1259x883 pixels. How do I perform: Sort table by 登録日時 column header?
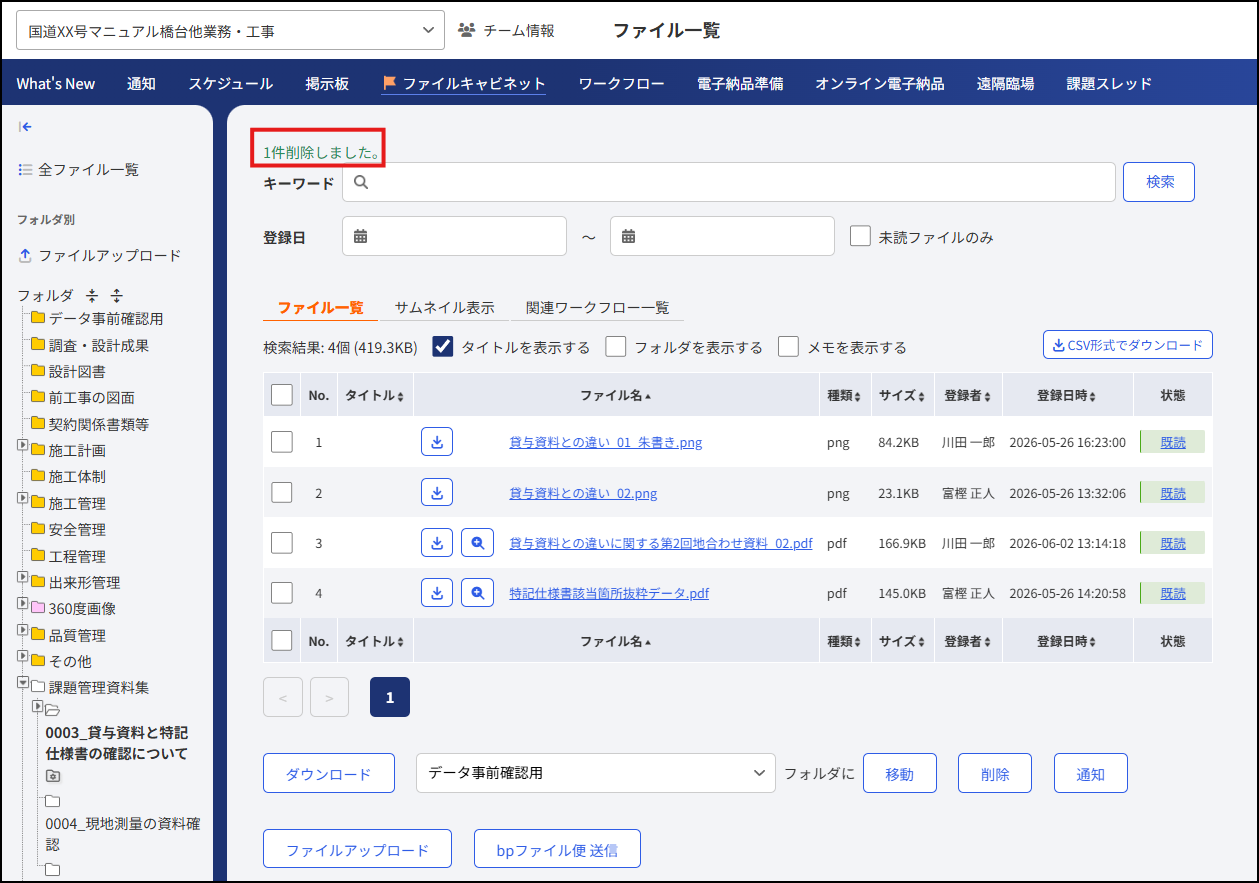tap(1067, 395)
